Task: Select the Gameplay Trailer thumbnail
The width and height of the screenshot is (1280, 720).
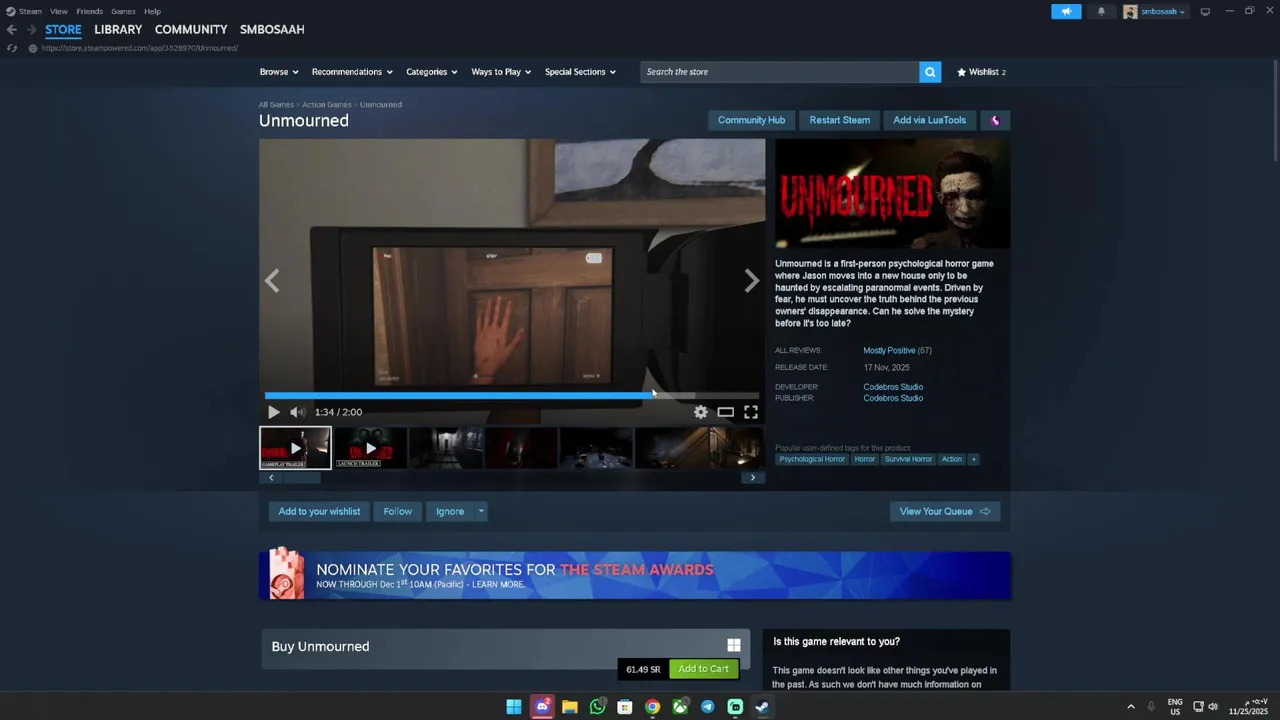Action: coord(295,448)
